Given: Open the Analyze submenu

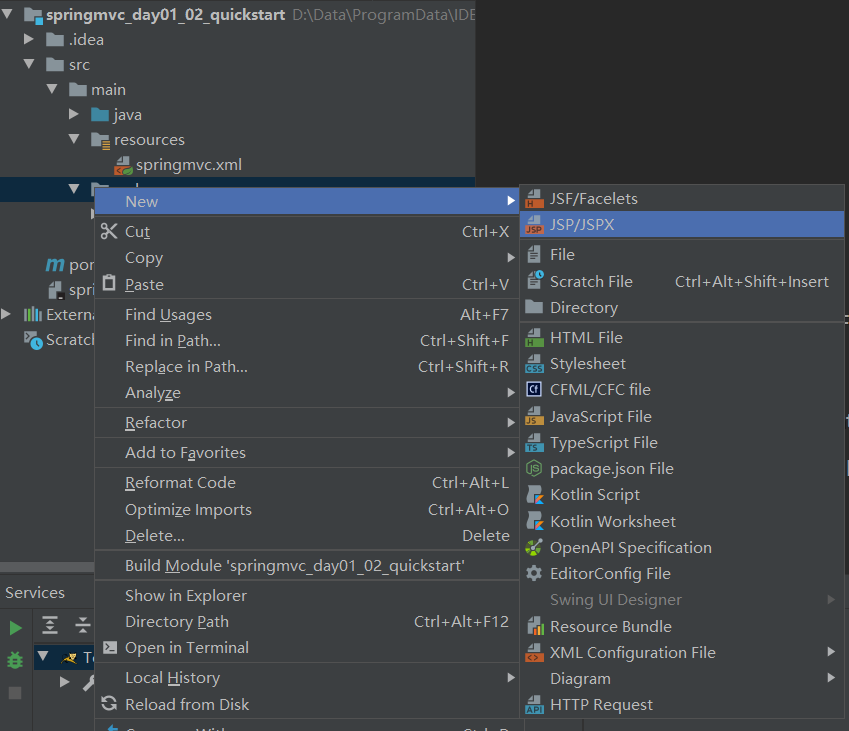Looking at the screenshot, I should (307, 393).
